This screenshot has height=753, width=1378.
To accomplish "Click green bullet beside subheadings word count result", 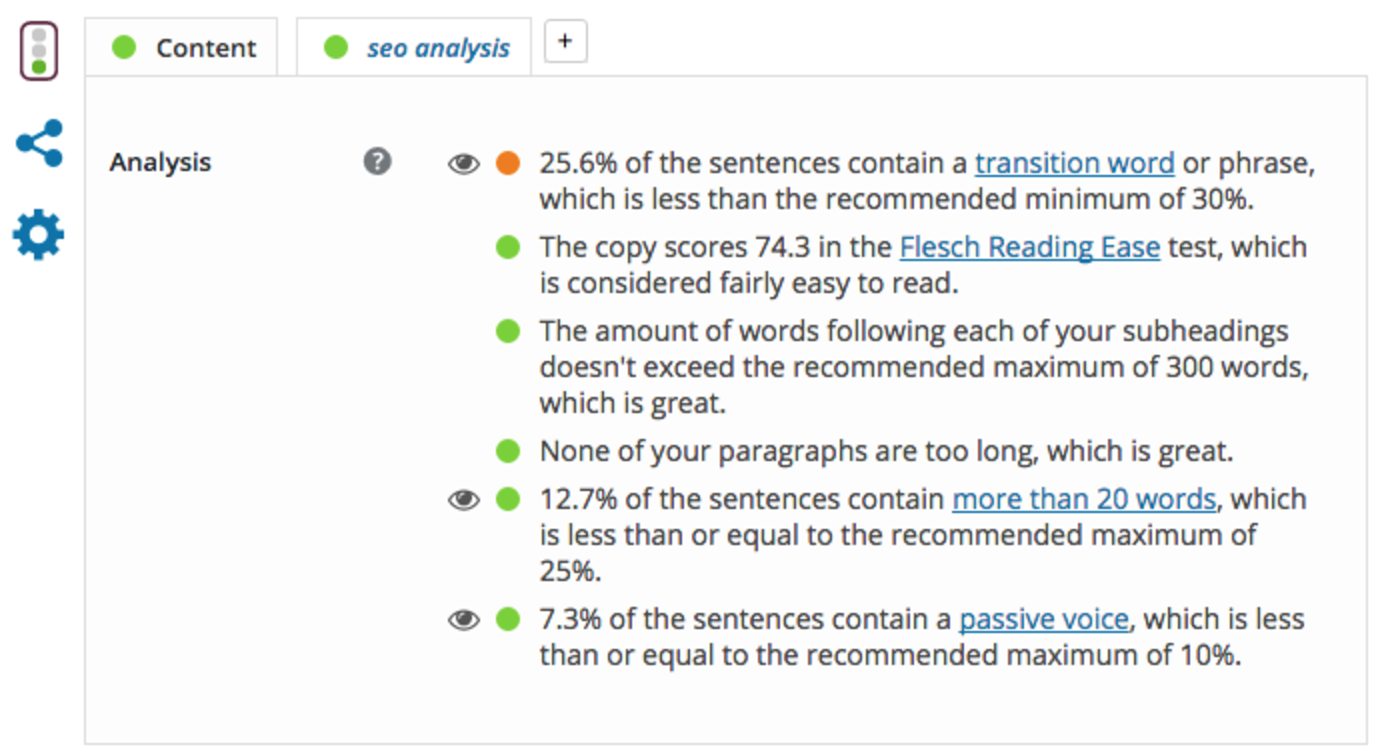I will pyautogui.click(x=508, y=331).
